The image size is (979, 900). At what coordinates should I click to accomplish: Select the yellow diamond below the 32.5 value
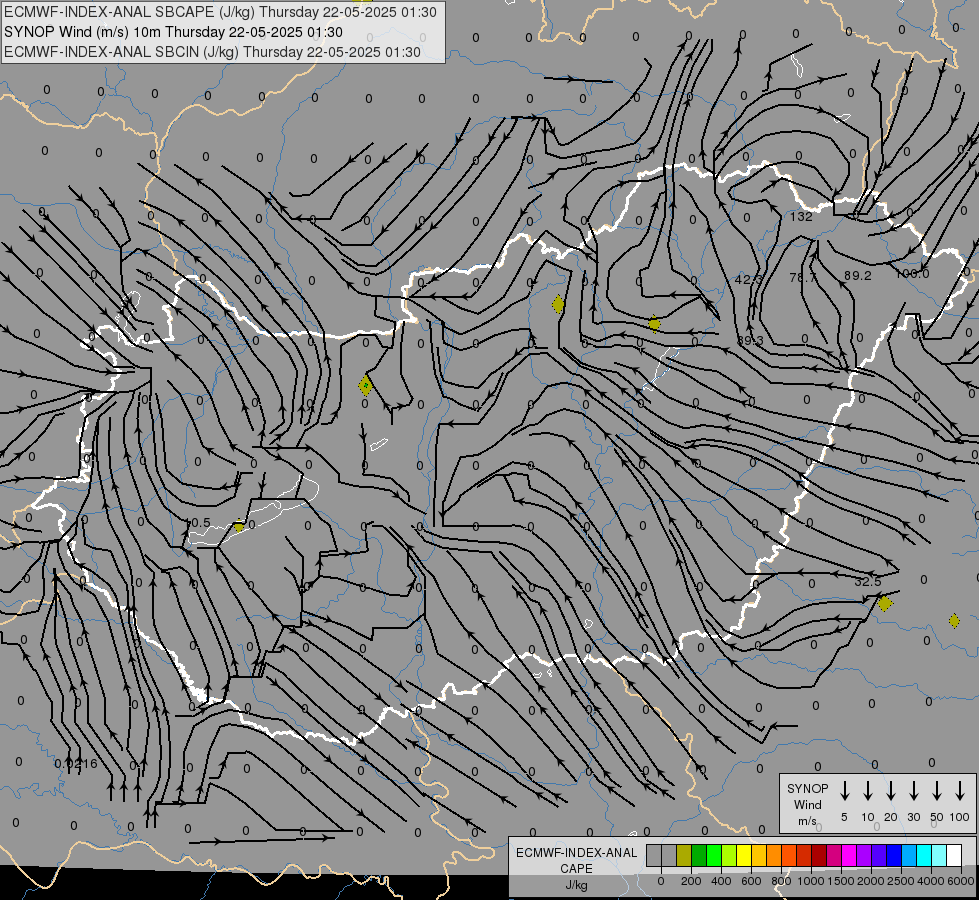click(x=885, y=603)
